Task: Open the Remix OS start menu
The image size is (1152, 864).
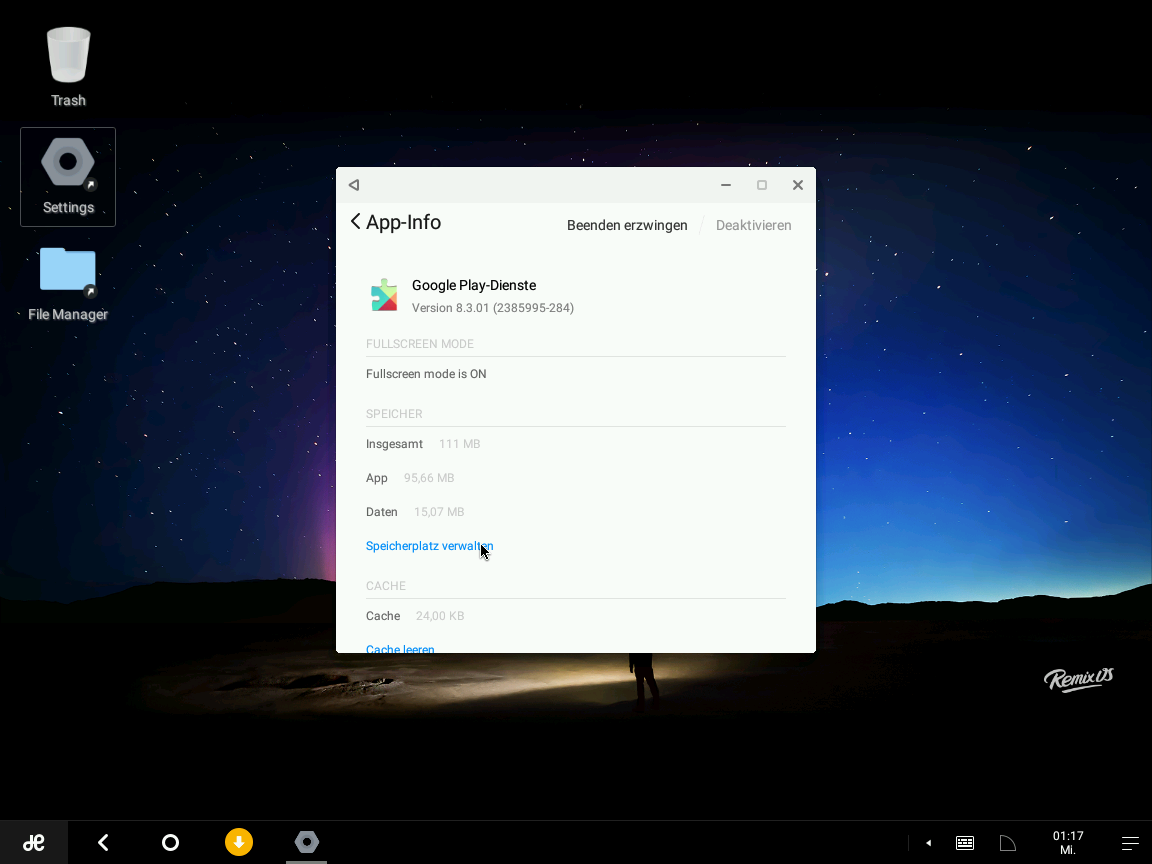Action: 33,842
